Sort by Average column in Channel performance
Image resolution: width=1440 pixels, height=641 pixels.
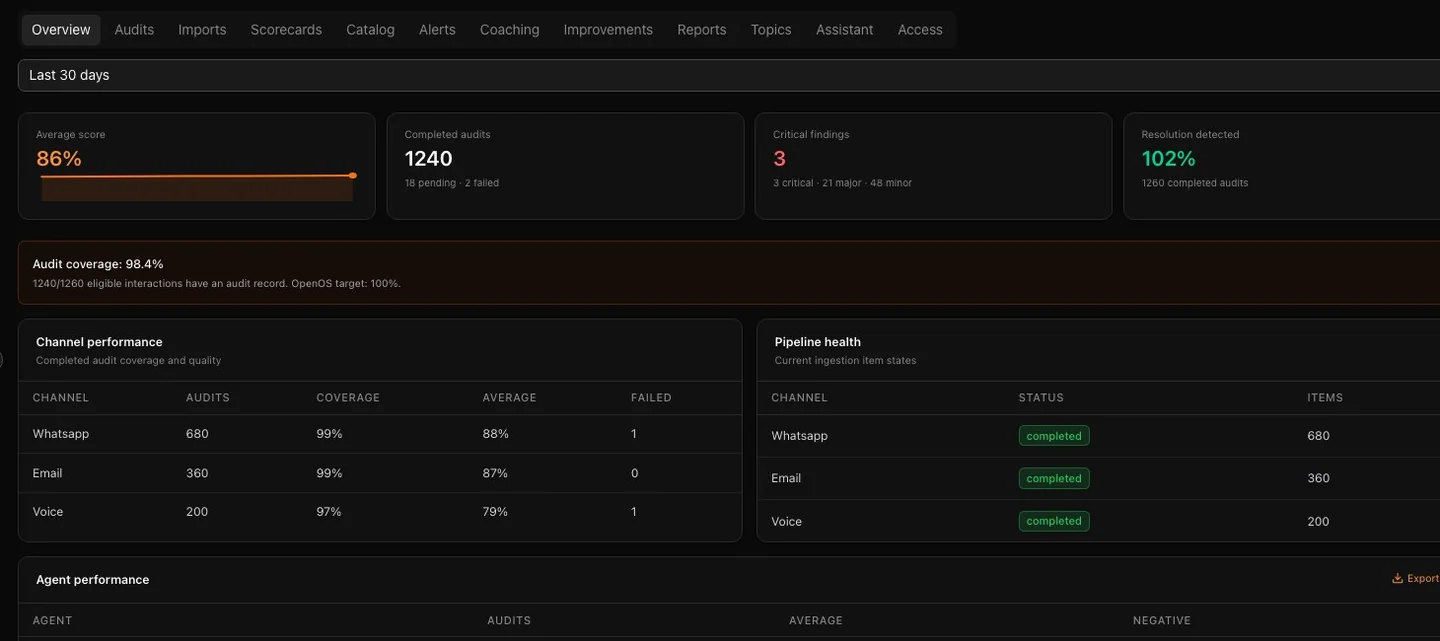click(x=509, y=398)
